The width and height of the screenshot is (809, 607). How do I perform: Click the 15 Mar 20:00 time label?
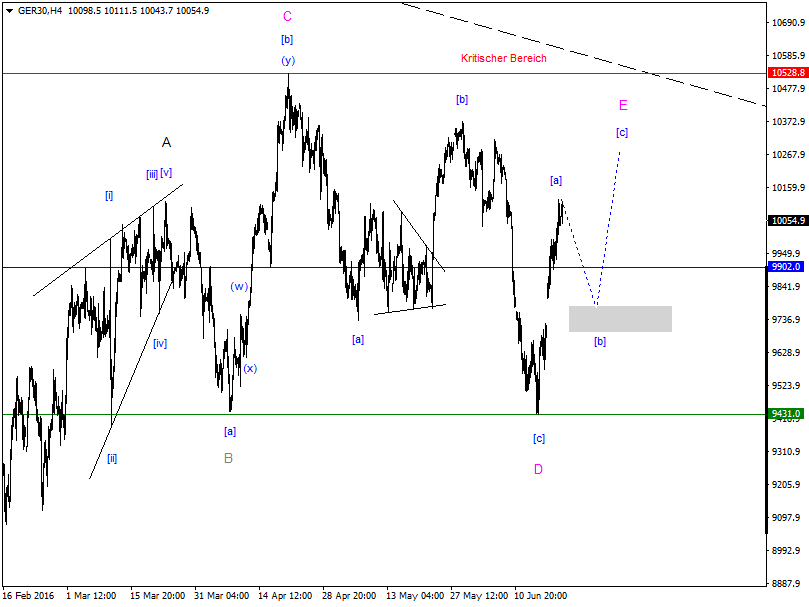pos(157,596)
